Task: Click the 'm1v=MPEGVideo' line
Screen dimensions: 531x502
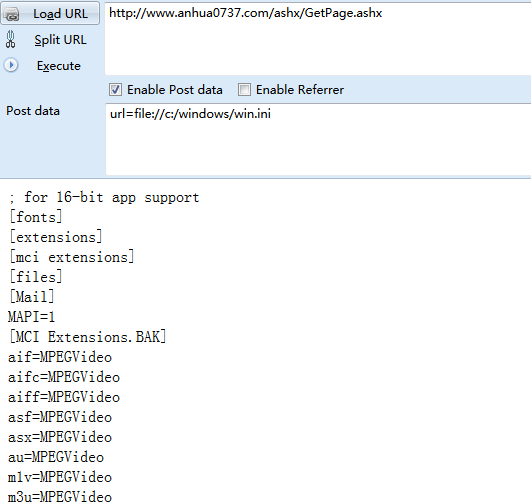Action: [x=60, y=477]
